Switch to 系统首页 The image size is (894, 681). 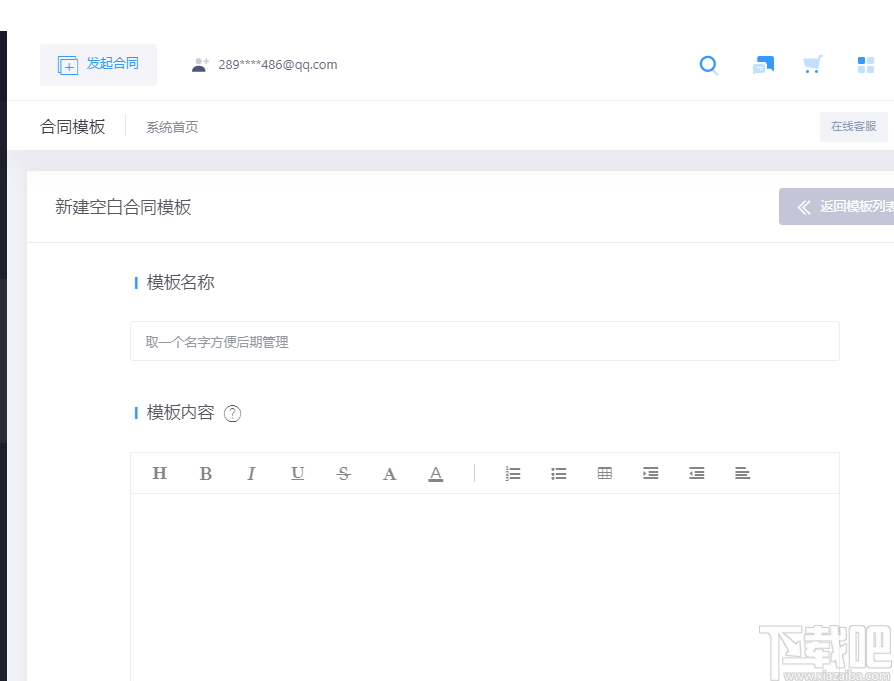coord(171,127)
